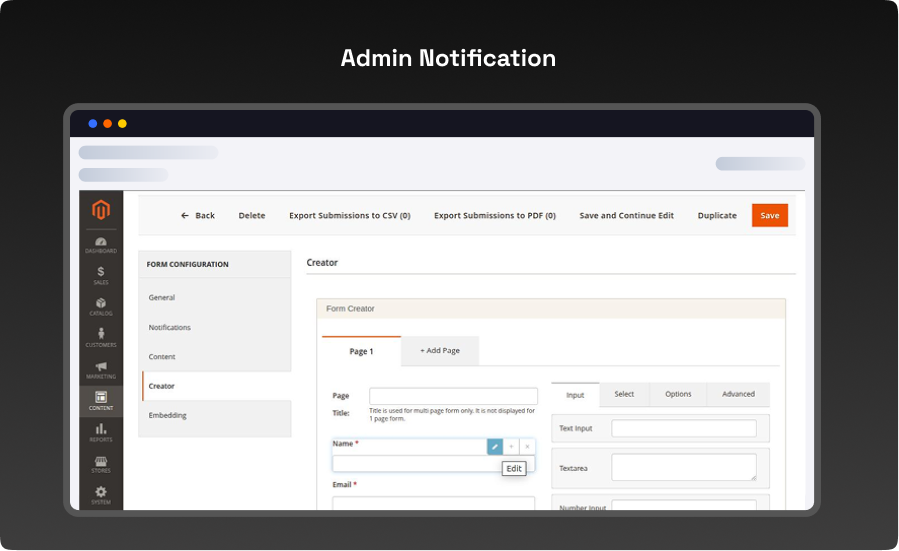Click the Textarea field box
899x551 pixels.
[684, 467]
